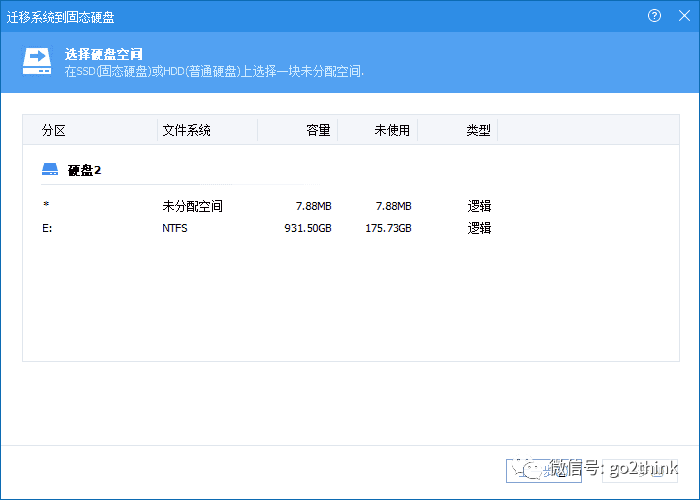Sort by the 文件系统 column header
This screenshot has height=500, width=700.
(186, 130)
